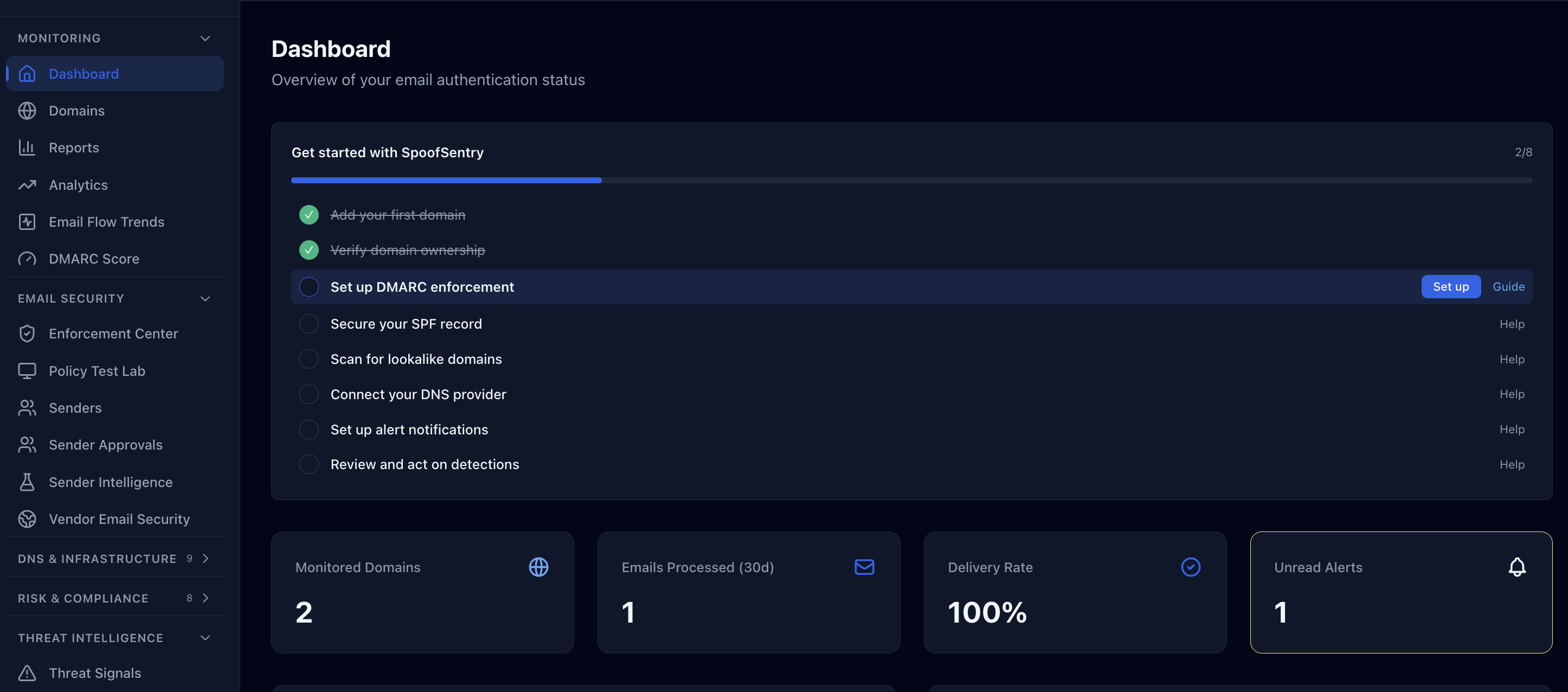Check the 'Scan for lookalike domains' circle
The height and width of the screenshot is (692, 1568).
tap(309, 359)
